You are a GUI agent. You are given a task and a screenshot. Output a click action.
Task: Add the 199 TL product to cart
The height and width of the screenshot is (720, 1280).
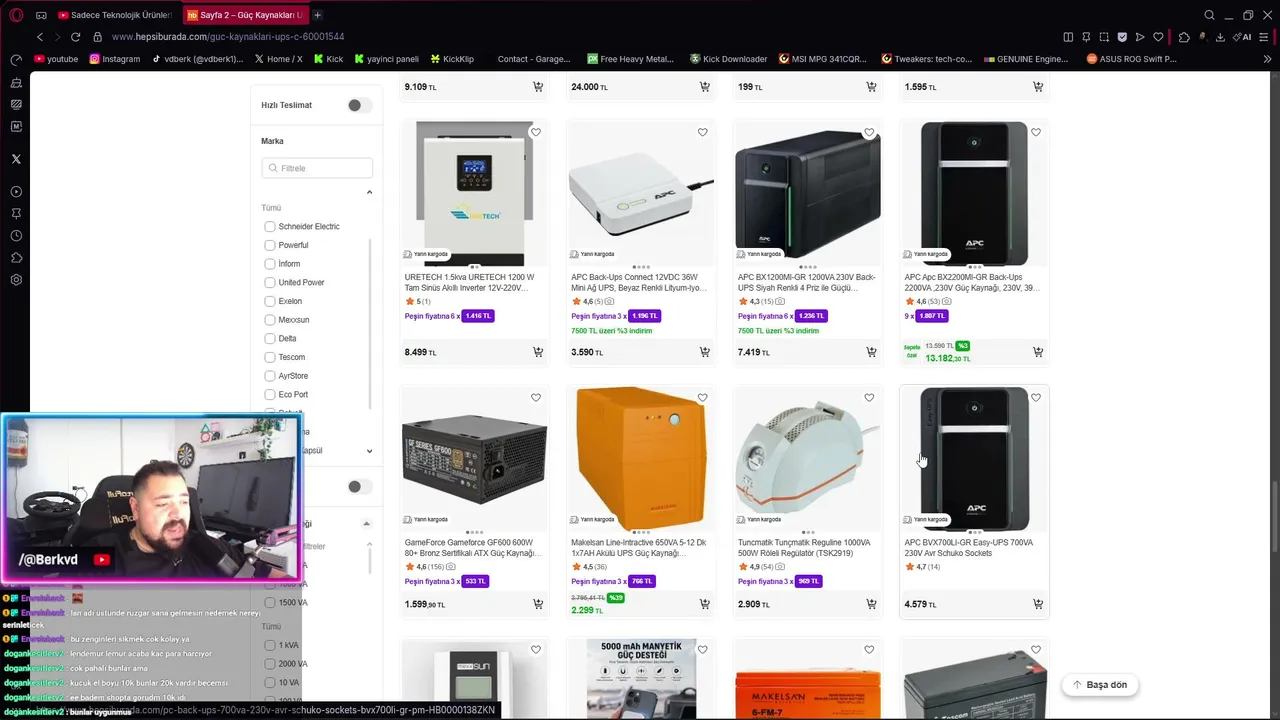pos(871,87)
